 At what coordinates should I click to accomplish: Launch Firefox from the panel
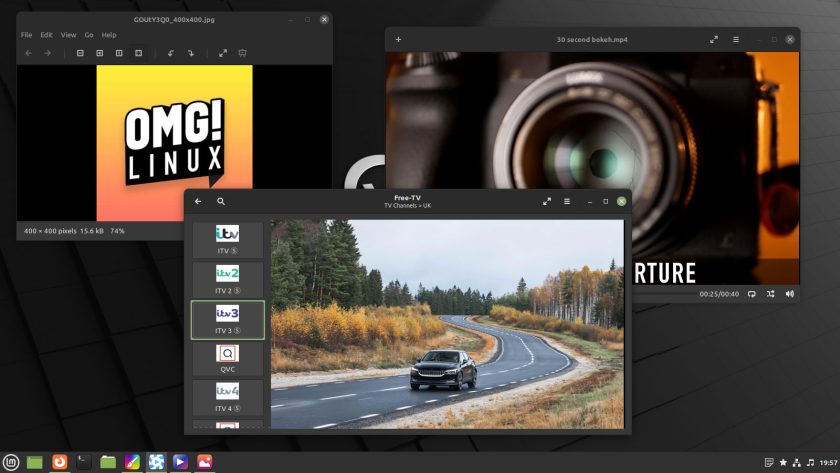59,461
